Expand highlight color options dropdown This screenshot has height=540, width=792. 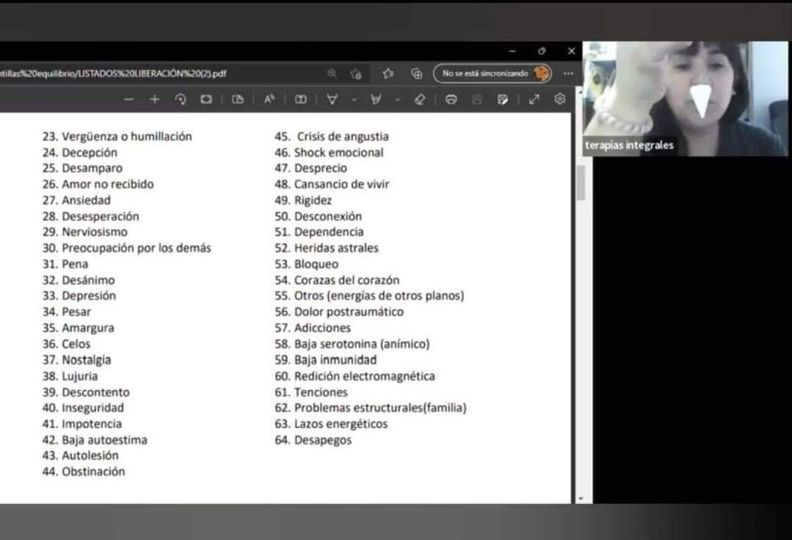click(397, 99)
